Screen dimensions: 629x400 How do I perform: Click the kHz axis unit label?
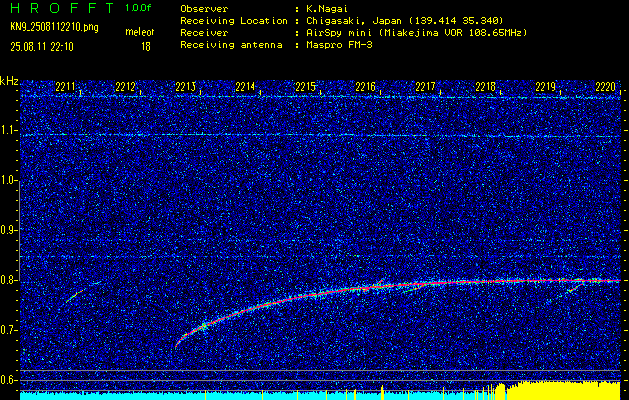(9, 81)
